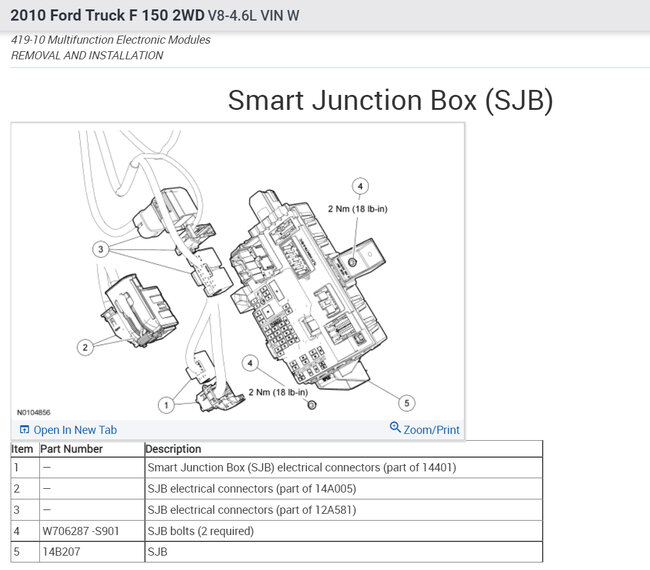Click item number 4 table cell
This screenshot has width=650, height=570.
(25, 531)
